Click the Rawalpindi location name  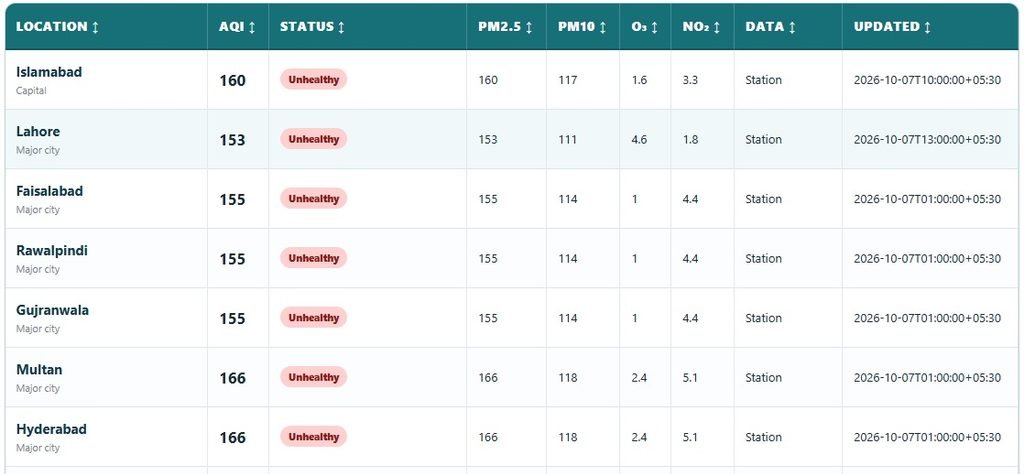(52, 250)
